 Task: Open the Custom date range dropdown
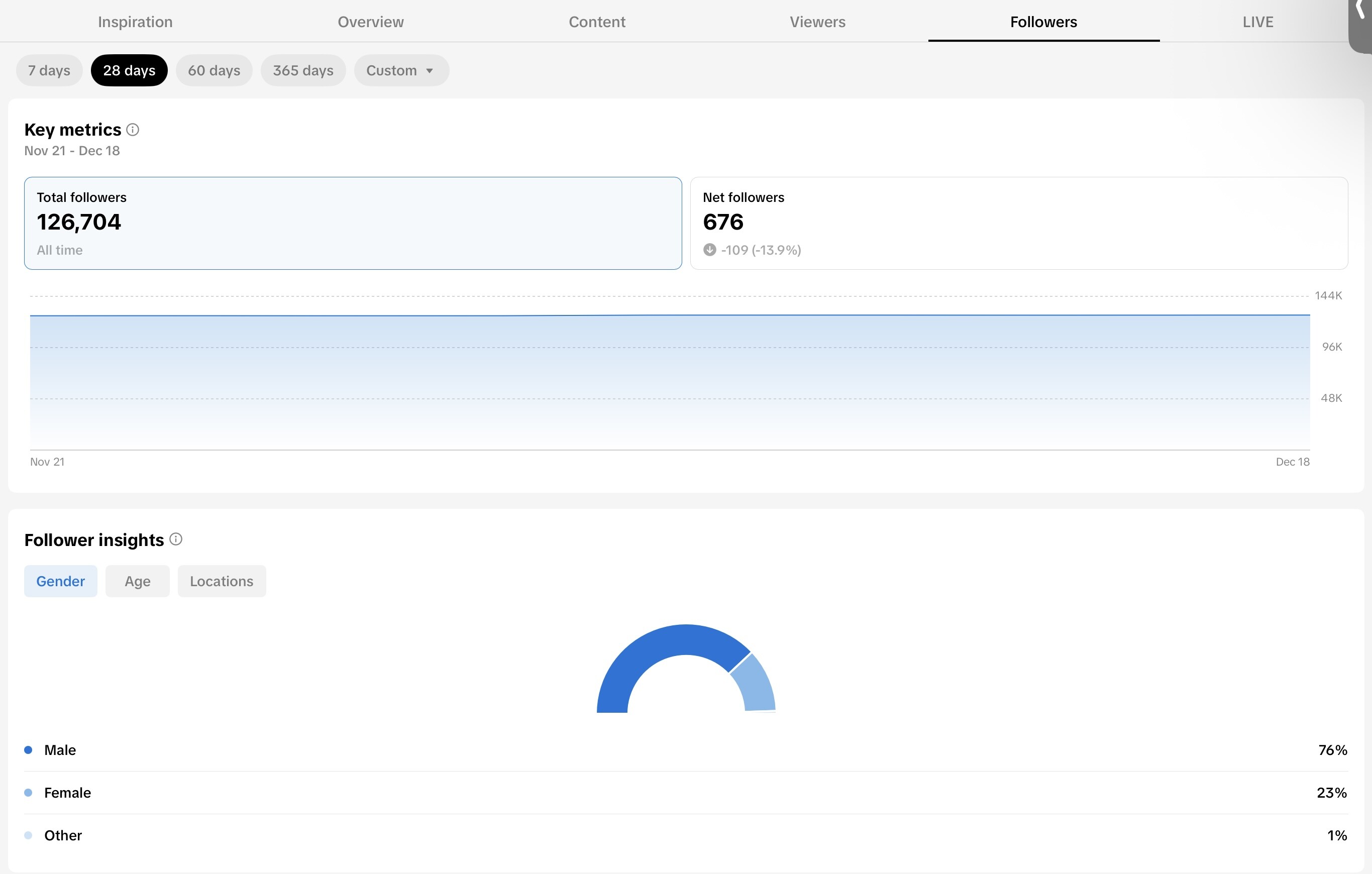pyautogui.click(x=401, y=71)
